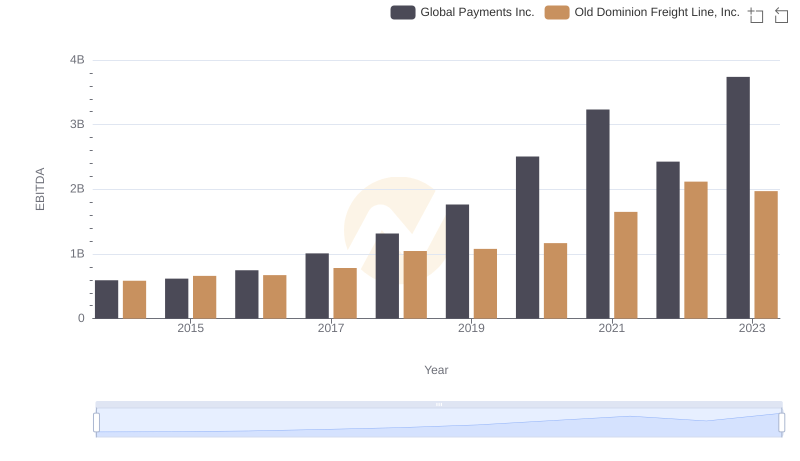The height and width of the screenshot is (461, 800).
Task: Click inside the data zoom preview area
Action: [439, 423]
